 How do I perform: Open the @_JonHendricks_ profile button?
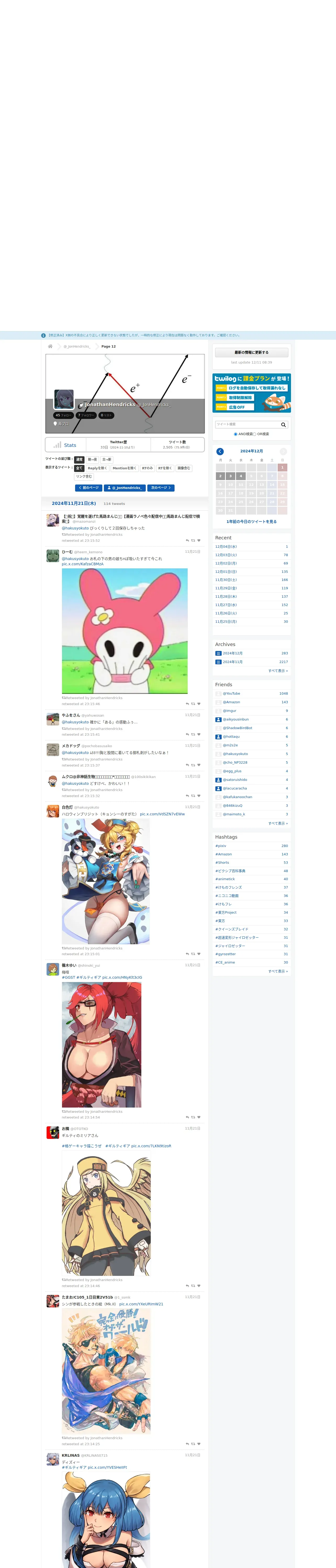coord(125,488)
